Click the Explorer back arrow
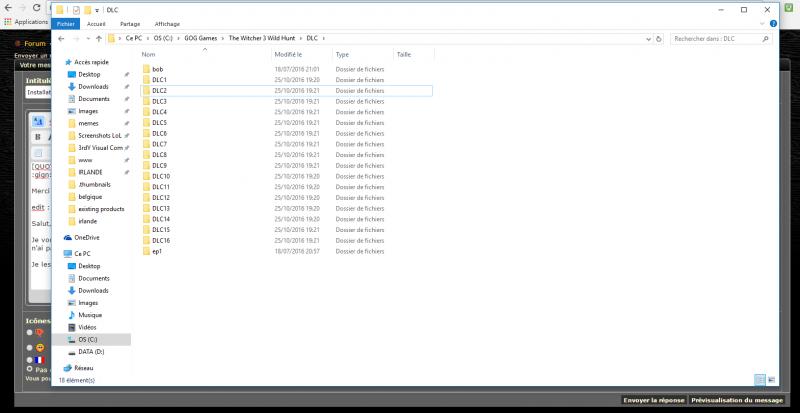Screen dimensions: 800x413 click(61, 39)
